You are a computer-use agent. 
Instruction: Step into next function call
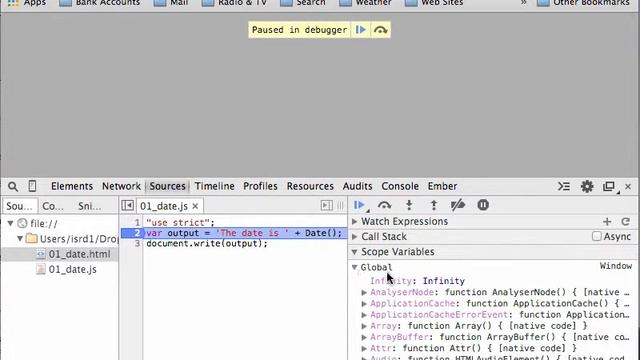pyautogui.click(x=409, y=205)
